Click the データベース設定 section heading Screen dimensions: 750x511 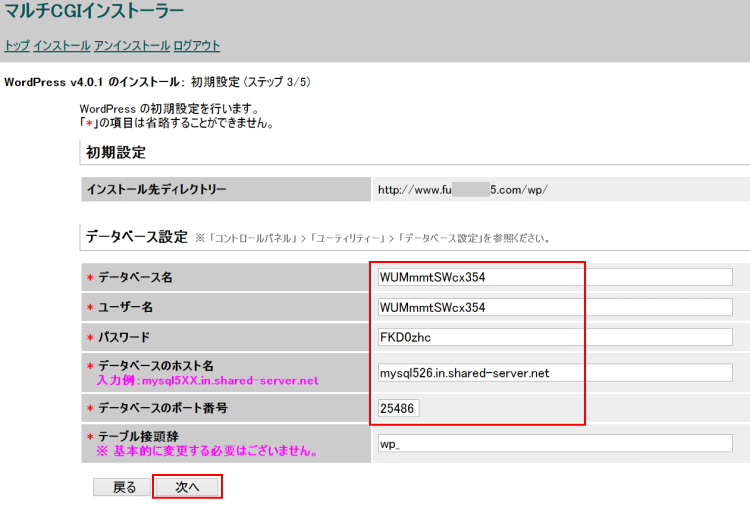(x=136, y=237)
